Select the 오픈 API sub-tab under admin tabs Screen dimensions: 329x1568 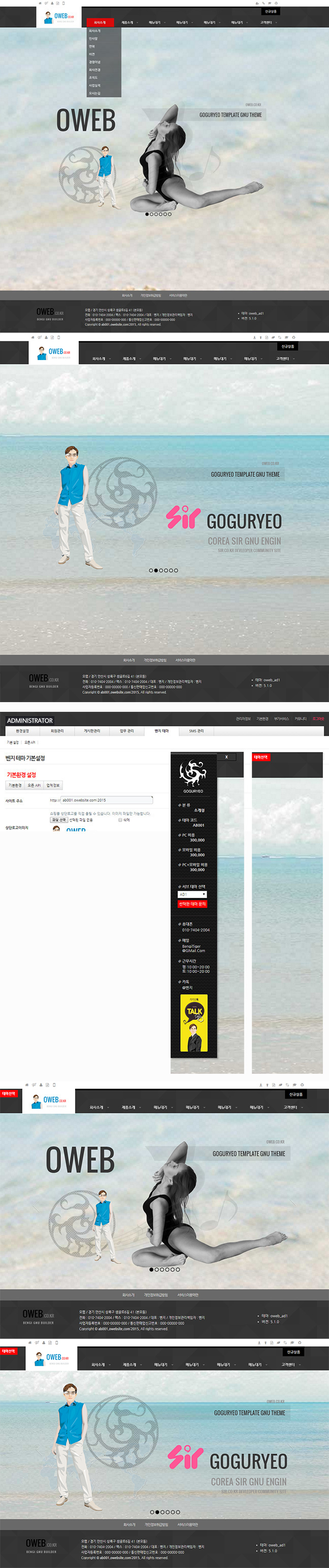pyautogui.click(x=30, y=743)
